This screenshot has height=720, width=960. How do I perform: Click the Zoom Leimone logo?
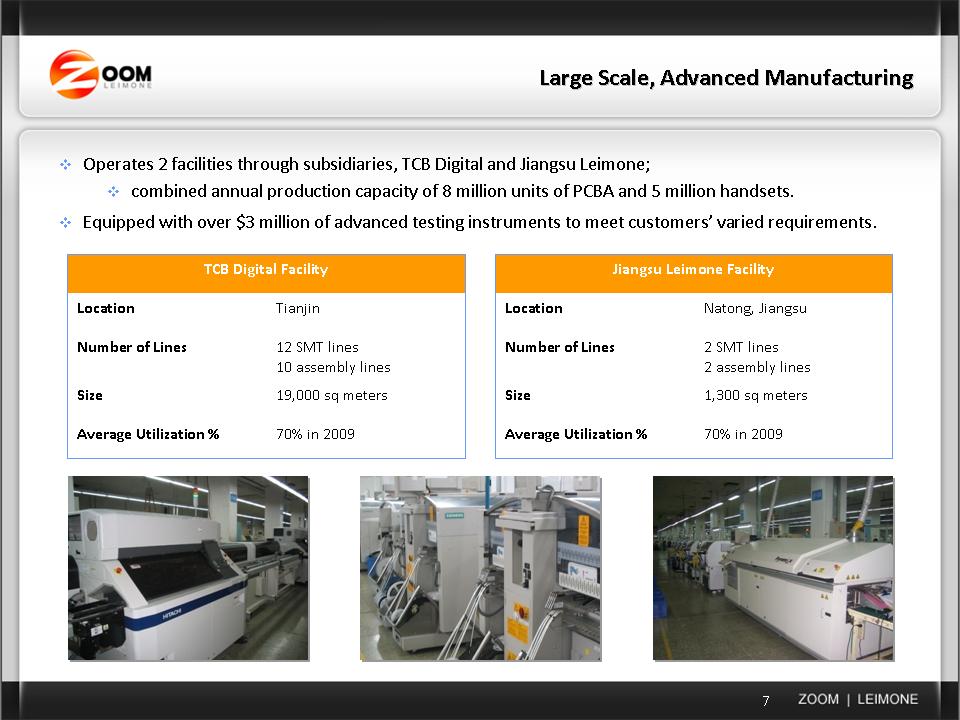pos(101,75)
